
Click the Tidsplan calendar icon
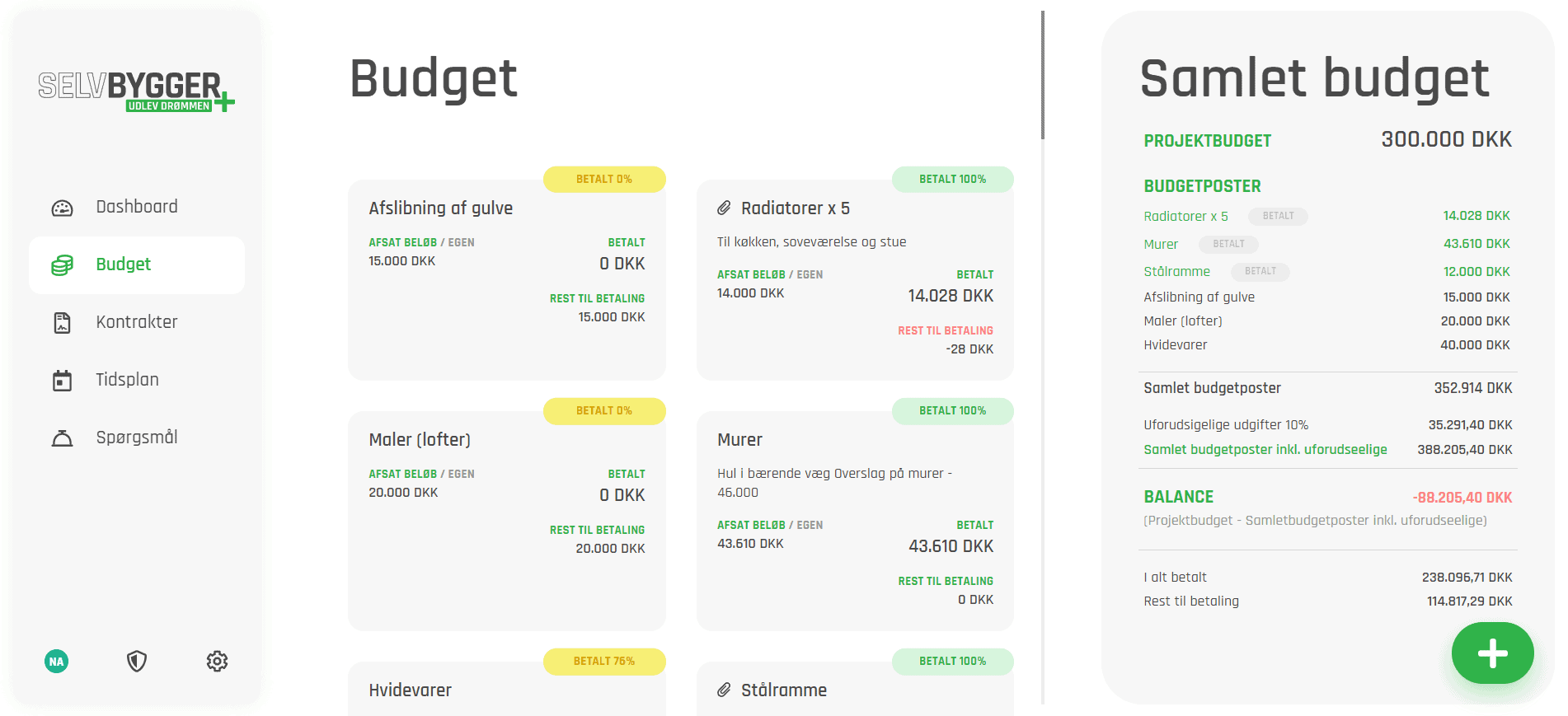62,380
